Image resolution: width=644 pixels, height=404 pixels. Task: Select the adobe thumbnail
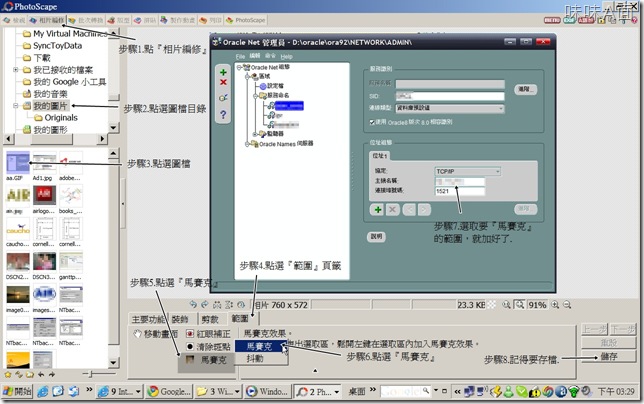coord(71,163)
